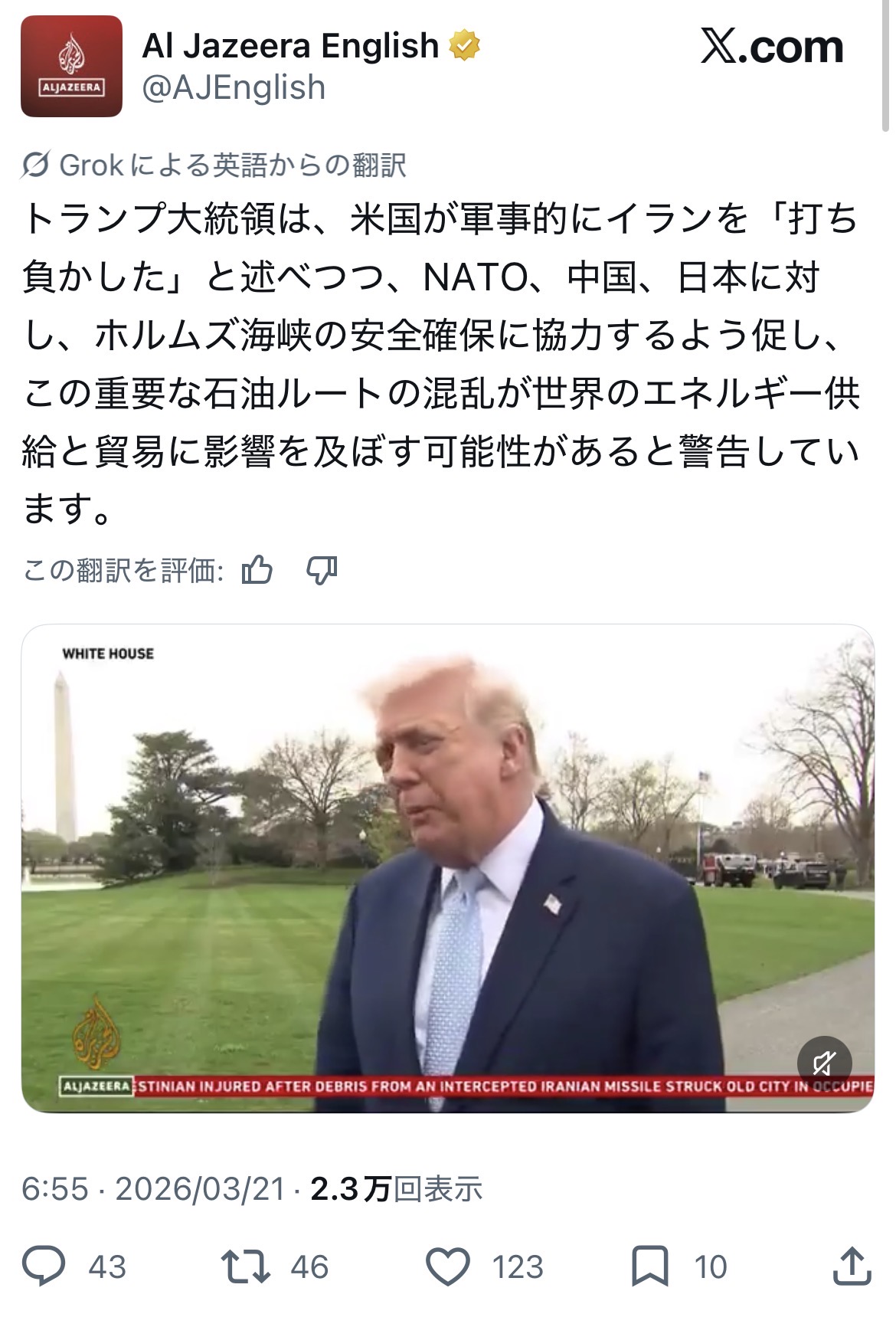Viewport: 896px width, 1327px height.
Task: Open the @AJEnglish handle link
Action: 234,88
